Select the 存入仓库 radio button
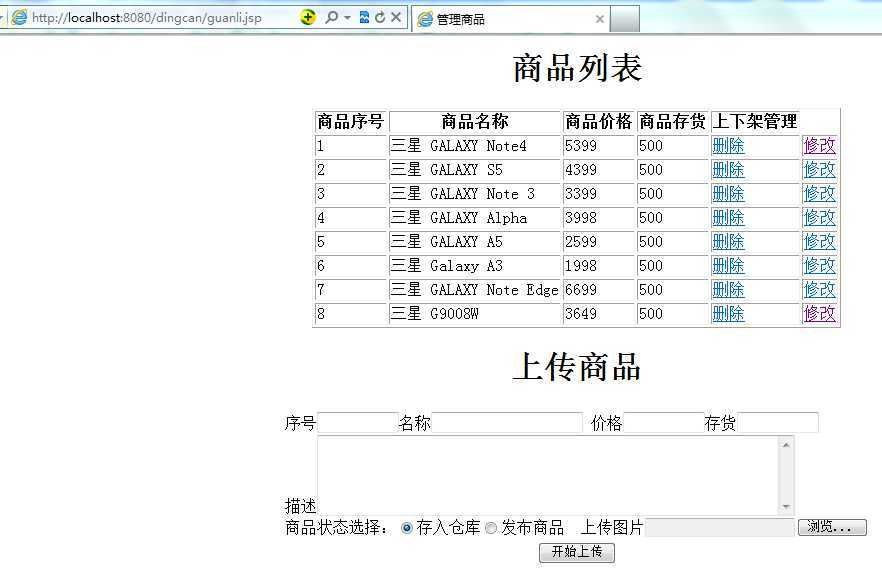 (407, 528)
